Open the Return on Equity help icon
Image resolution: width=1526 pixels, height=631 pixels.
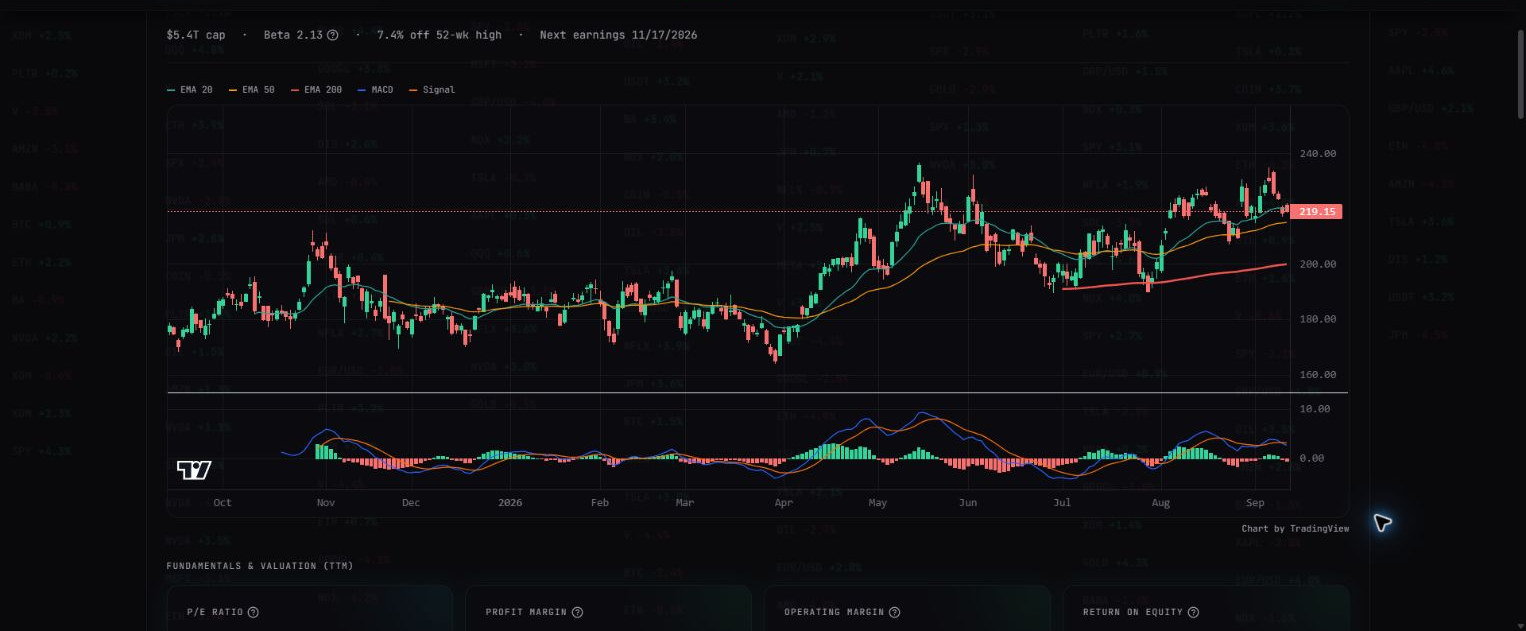click(x=1193, y=612)
